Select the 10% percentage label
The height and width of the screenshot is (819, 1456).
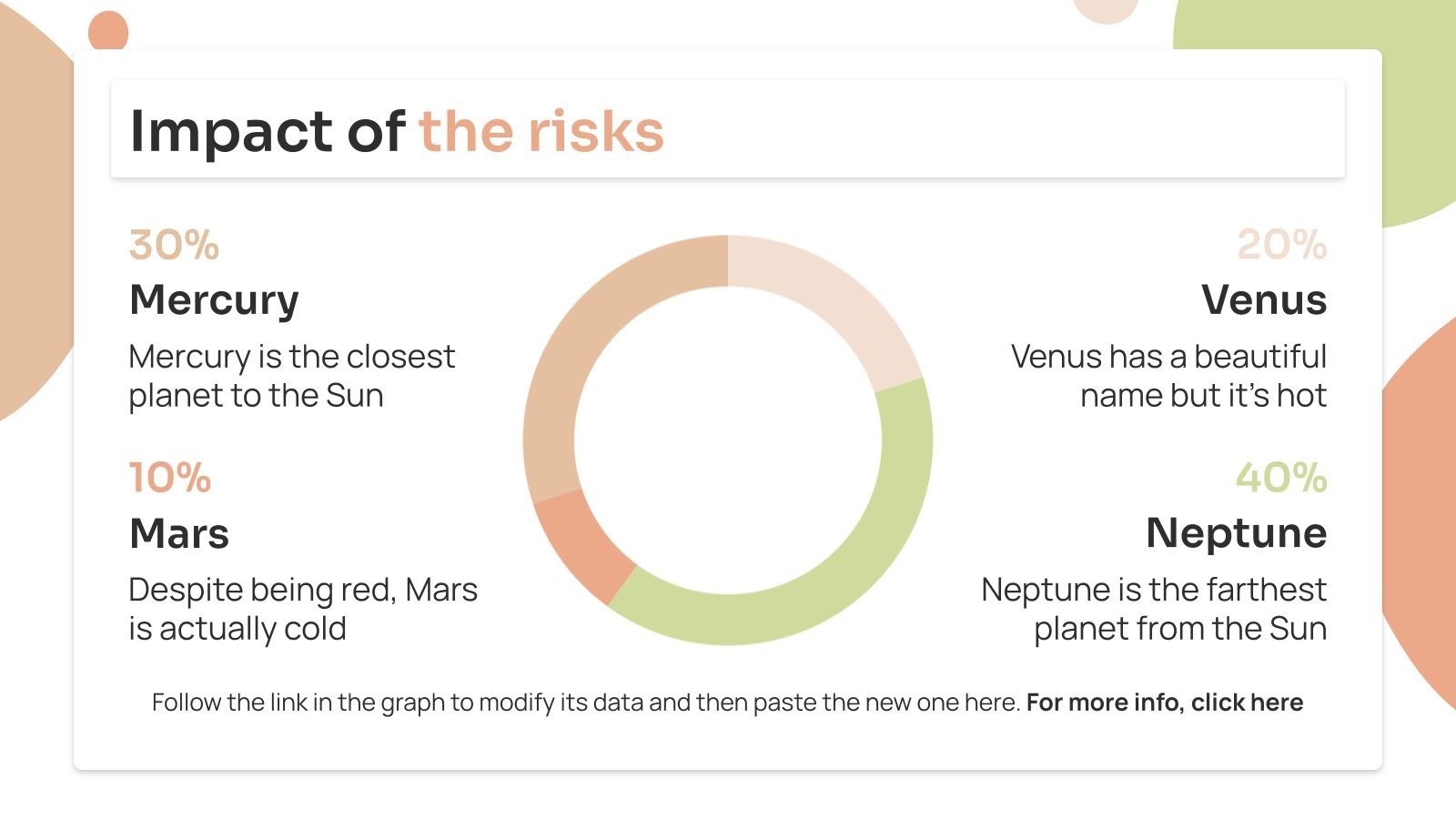(x=170, y=478)
